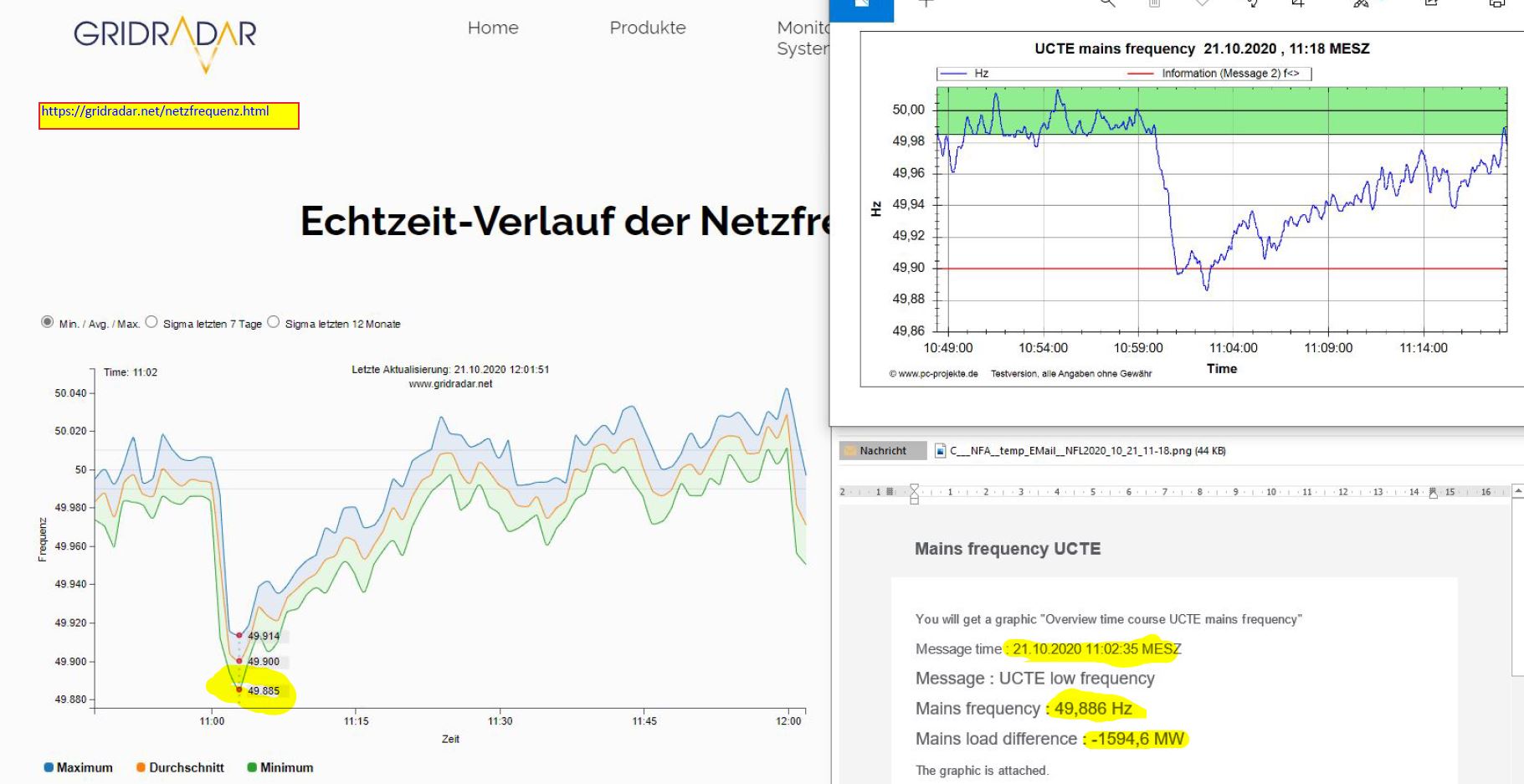This screenshot has height=784, width=1524.
Task: Switch to 'Sigma letzten 12 Monate' option
Action: click(274, 322)
